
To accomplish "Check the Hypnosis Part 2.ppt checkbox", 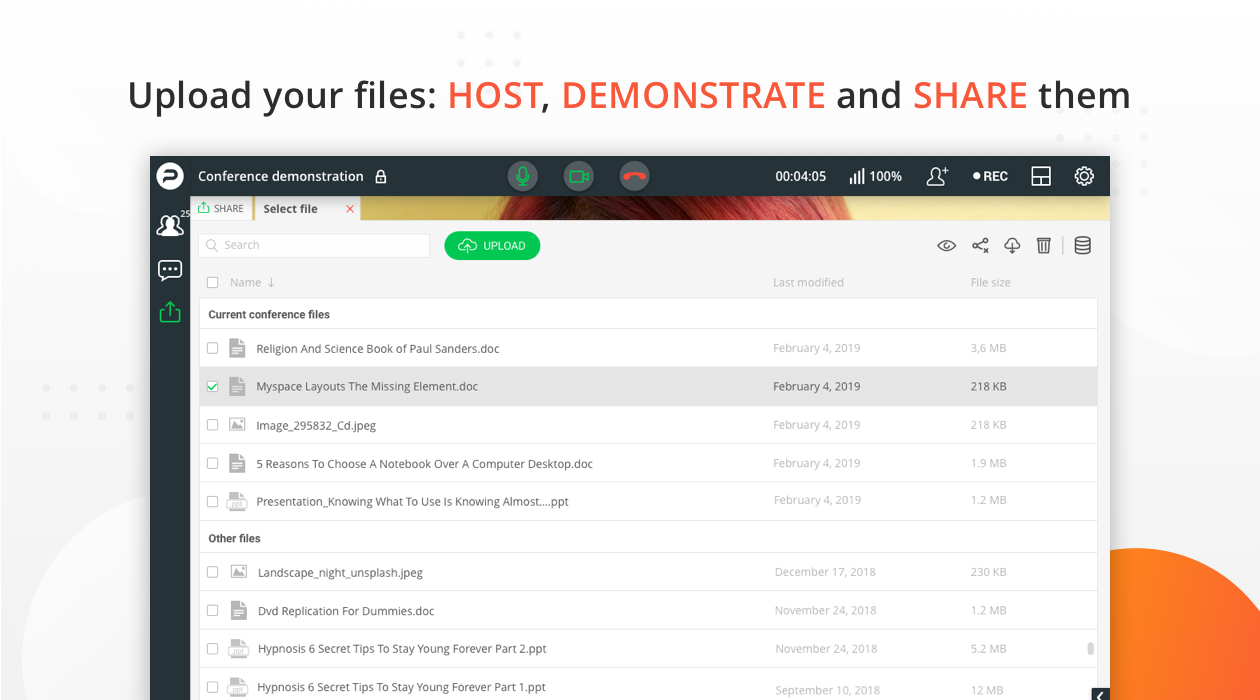I will 212,648.
